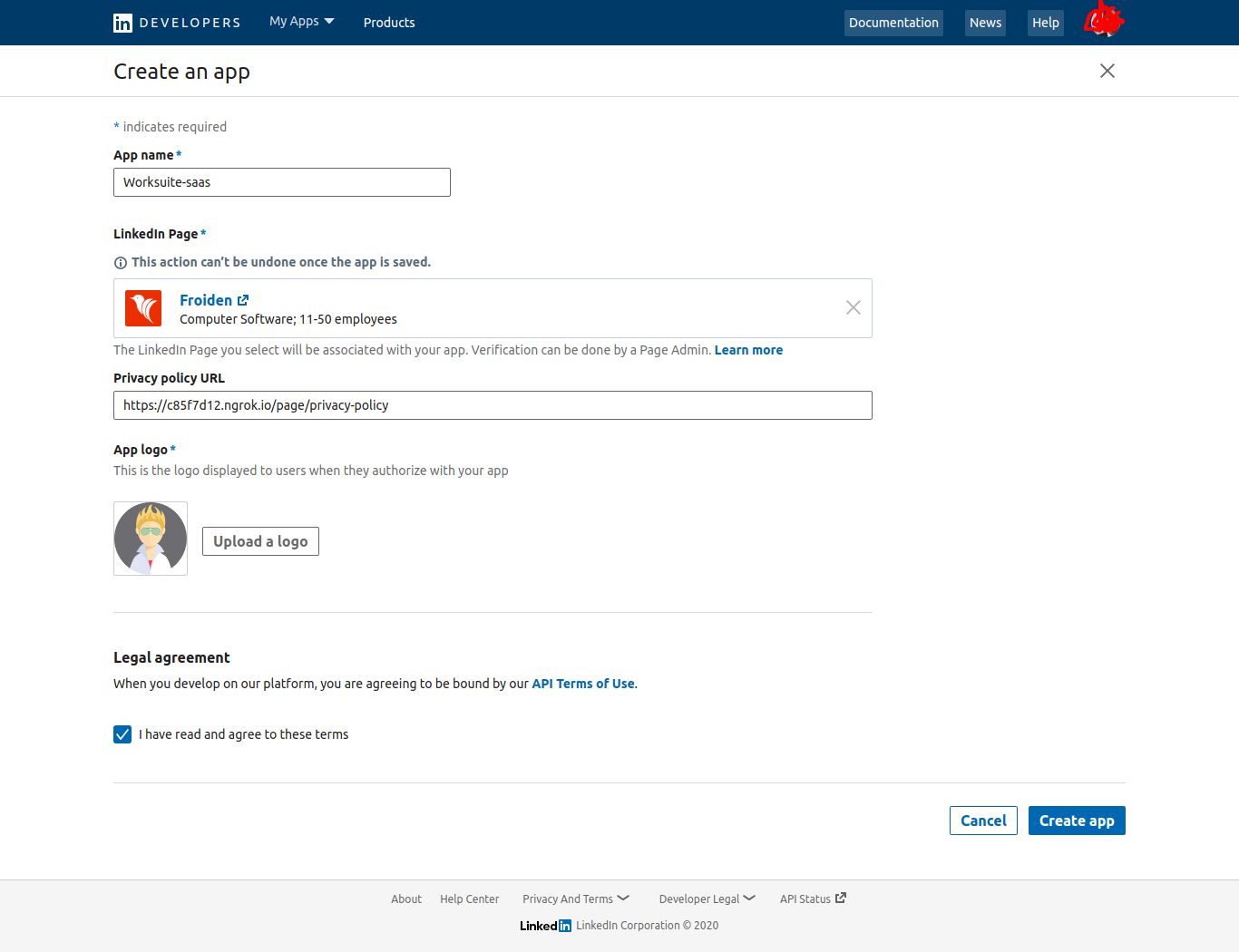Click the Create app button

(1077, 821)
